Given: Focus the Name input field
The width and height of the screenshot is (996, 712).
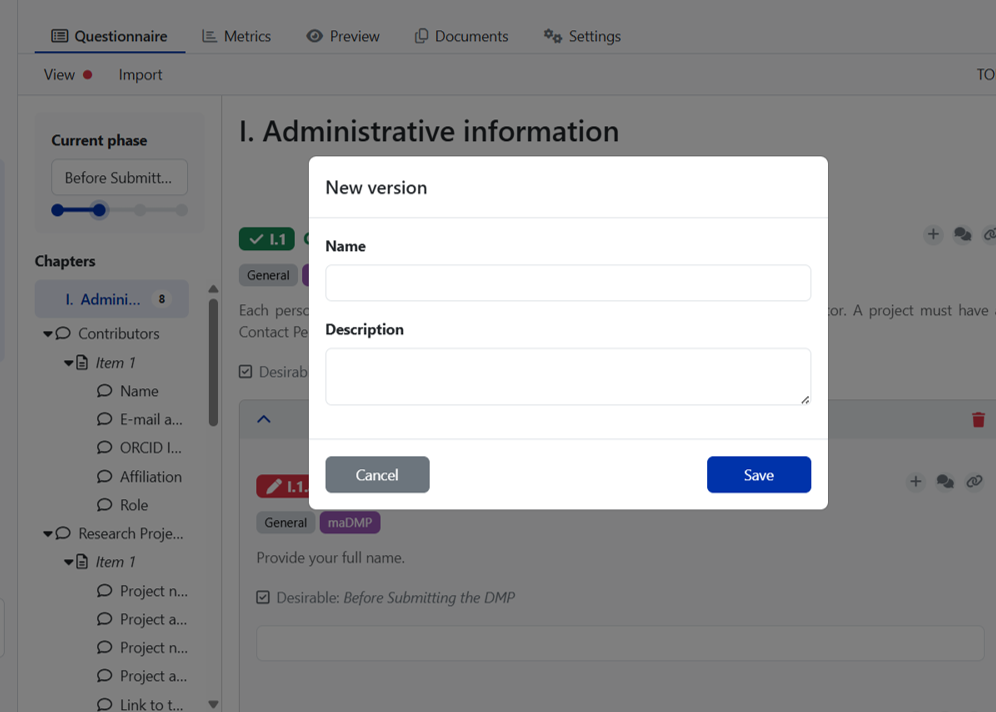Looking at the screenshot, I should pyautogui.click(x=567, y=283).
